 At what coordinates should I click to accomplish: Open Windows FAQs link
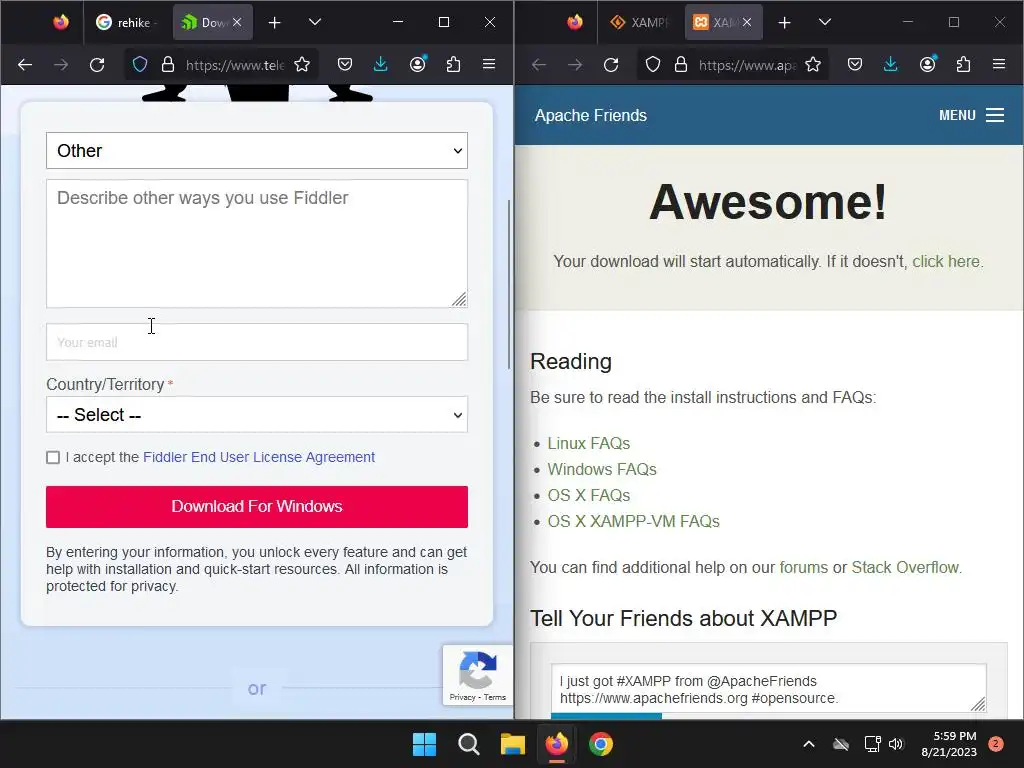point(601,470)
